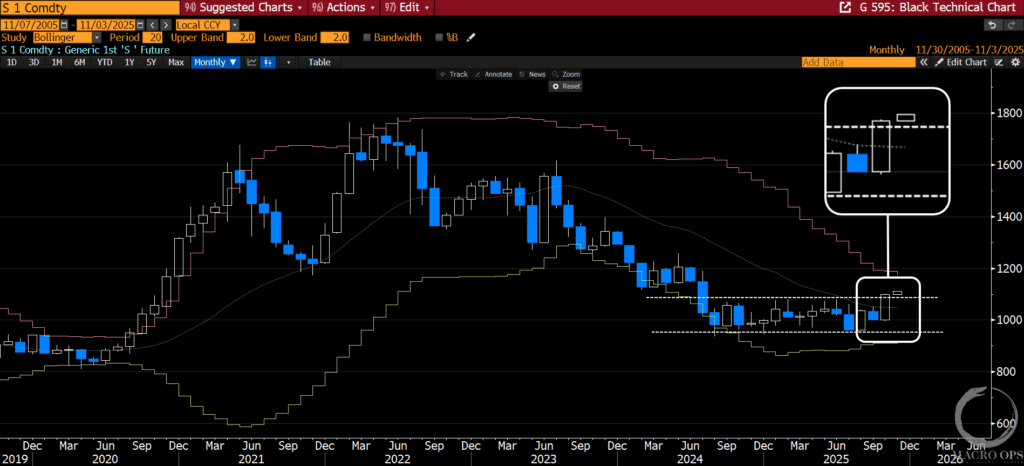
Task: Select the 5Y time range button
Action: (151, 62)
